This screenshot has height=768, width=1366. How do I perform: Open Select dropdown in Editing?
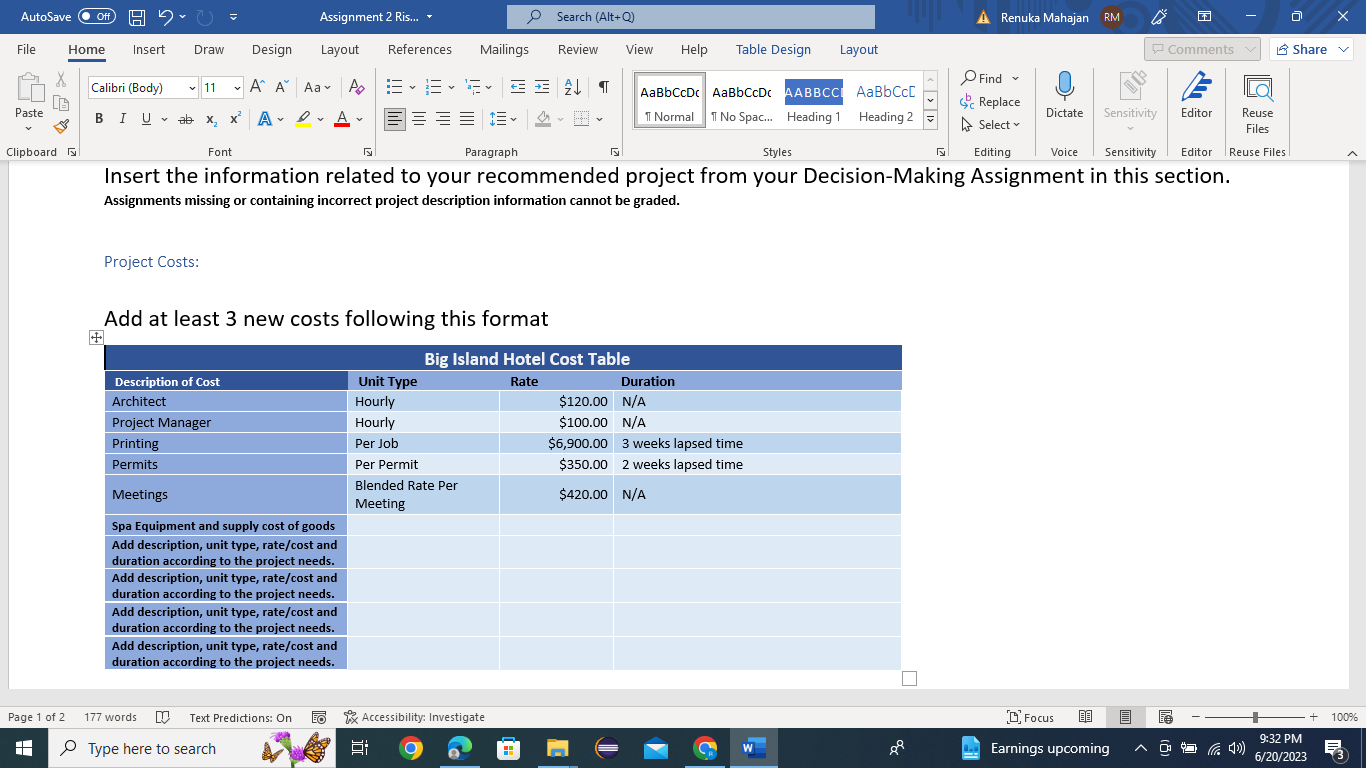point(991,125)
